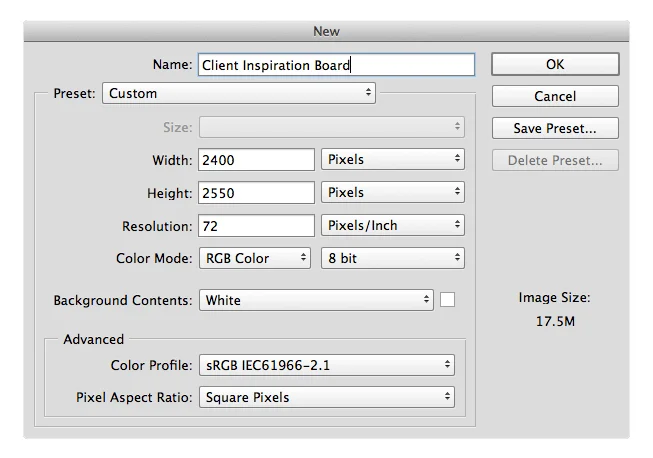Open Background Contents dropdown showing White
This screenshot has width=653, height=458.
(x=317, y=300)
